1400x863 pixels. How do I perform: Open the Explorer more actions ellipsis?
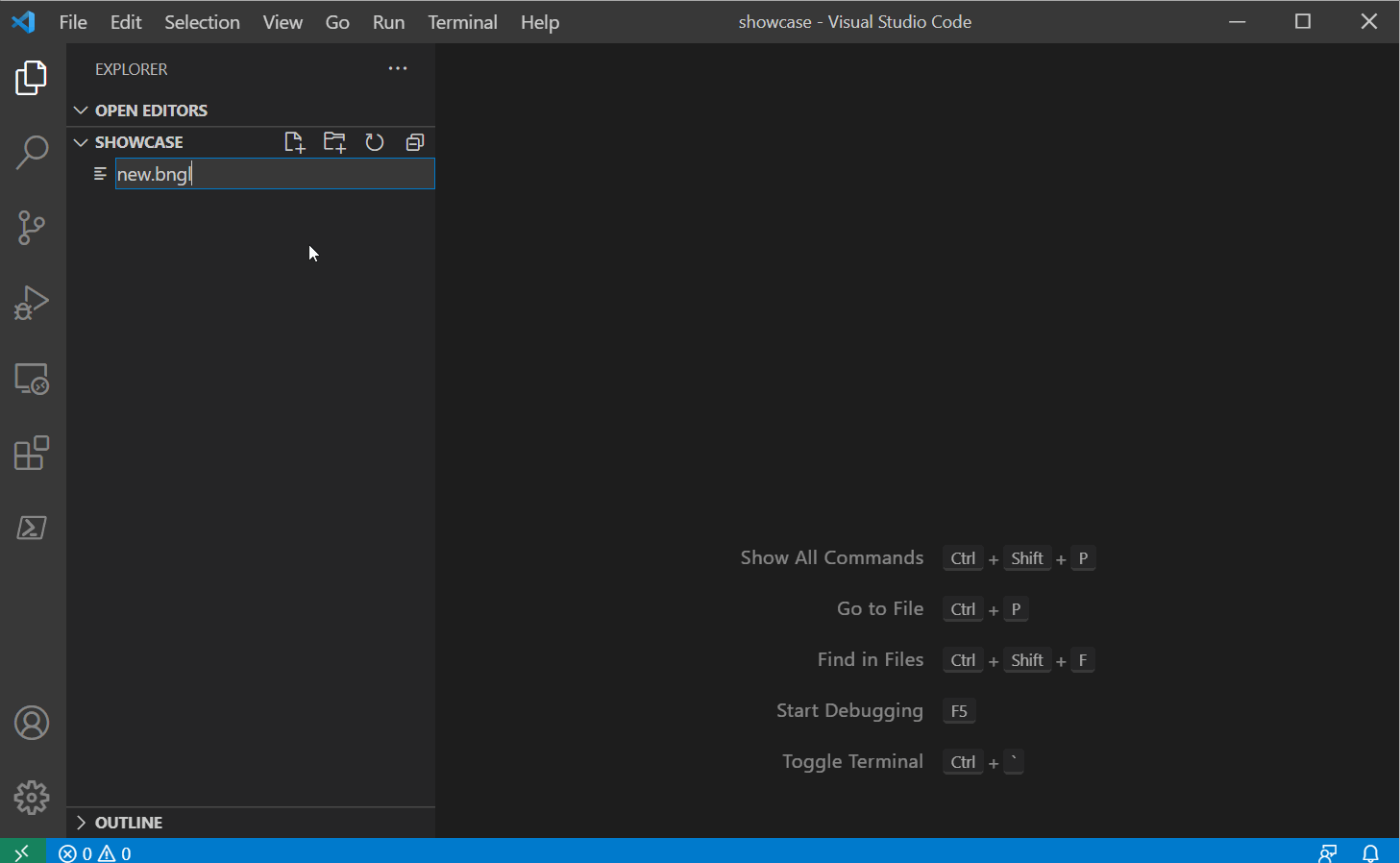pyautogui.click(x=398, y=68)
